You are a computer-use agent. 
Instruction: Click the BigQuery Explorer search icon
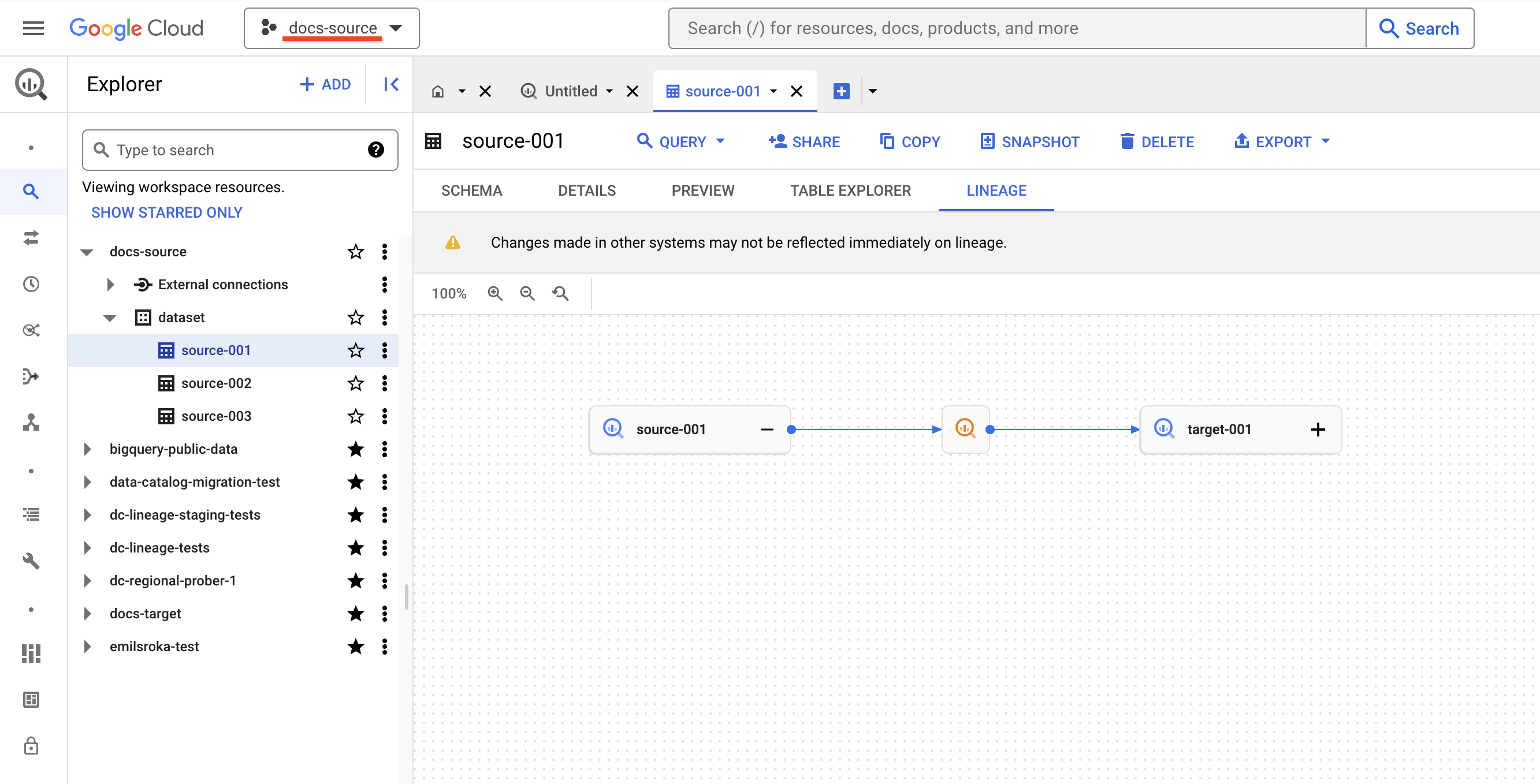(x=31, y=191)
